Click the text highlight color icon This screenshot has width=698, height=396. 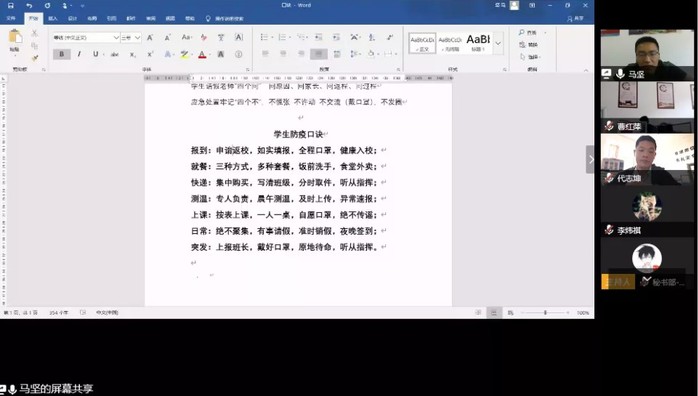(184, 54)
